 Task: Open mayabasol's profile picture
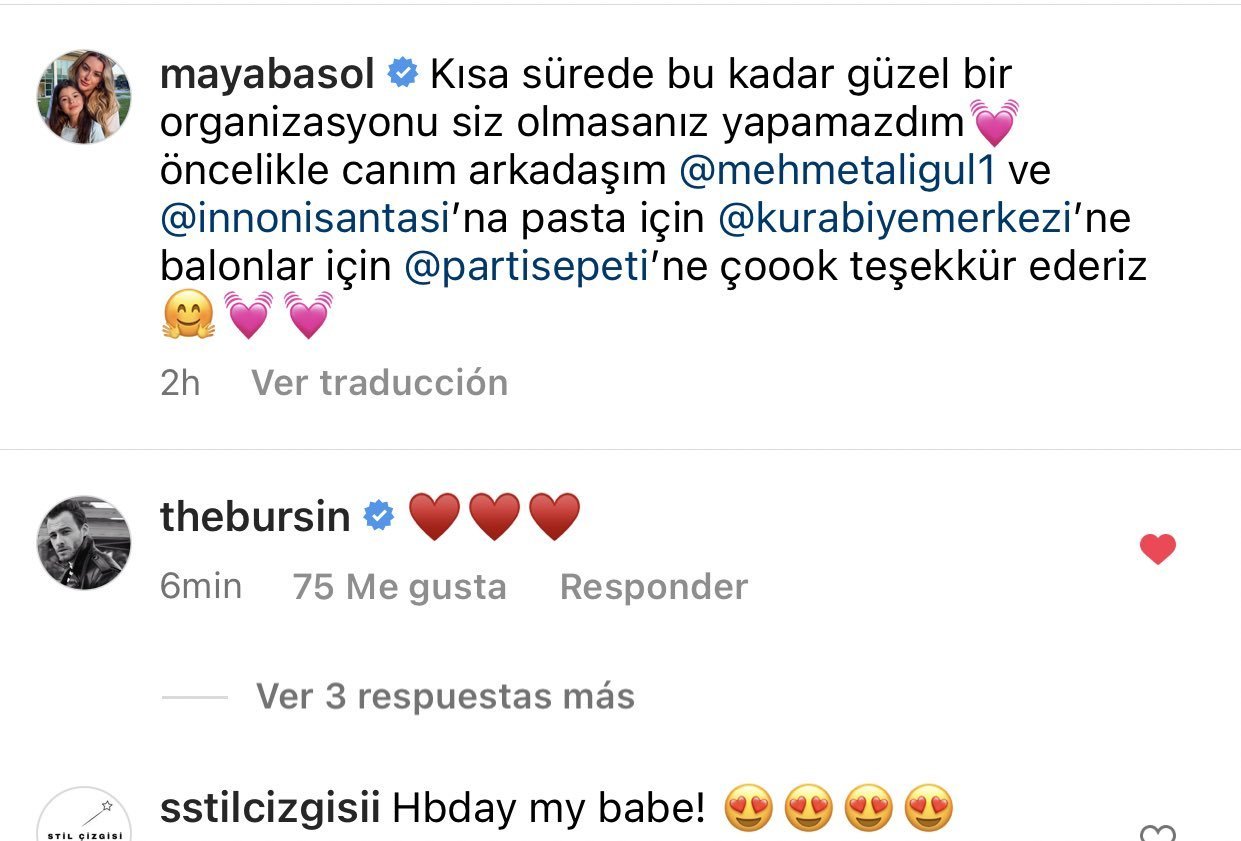[84, 97]
